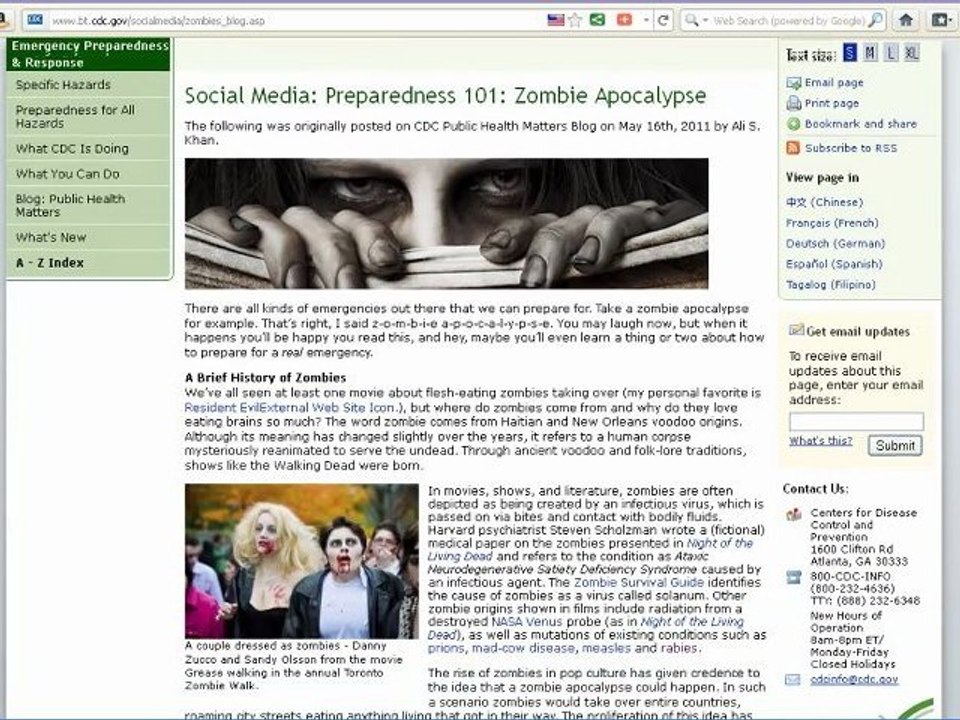Reload the page with the refresh button
The height and width of the screenshot is (720, 960).
[663, 20]
